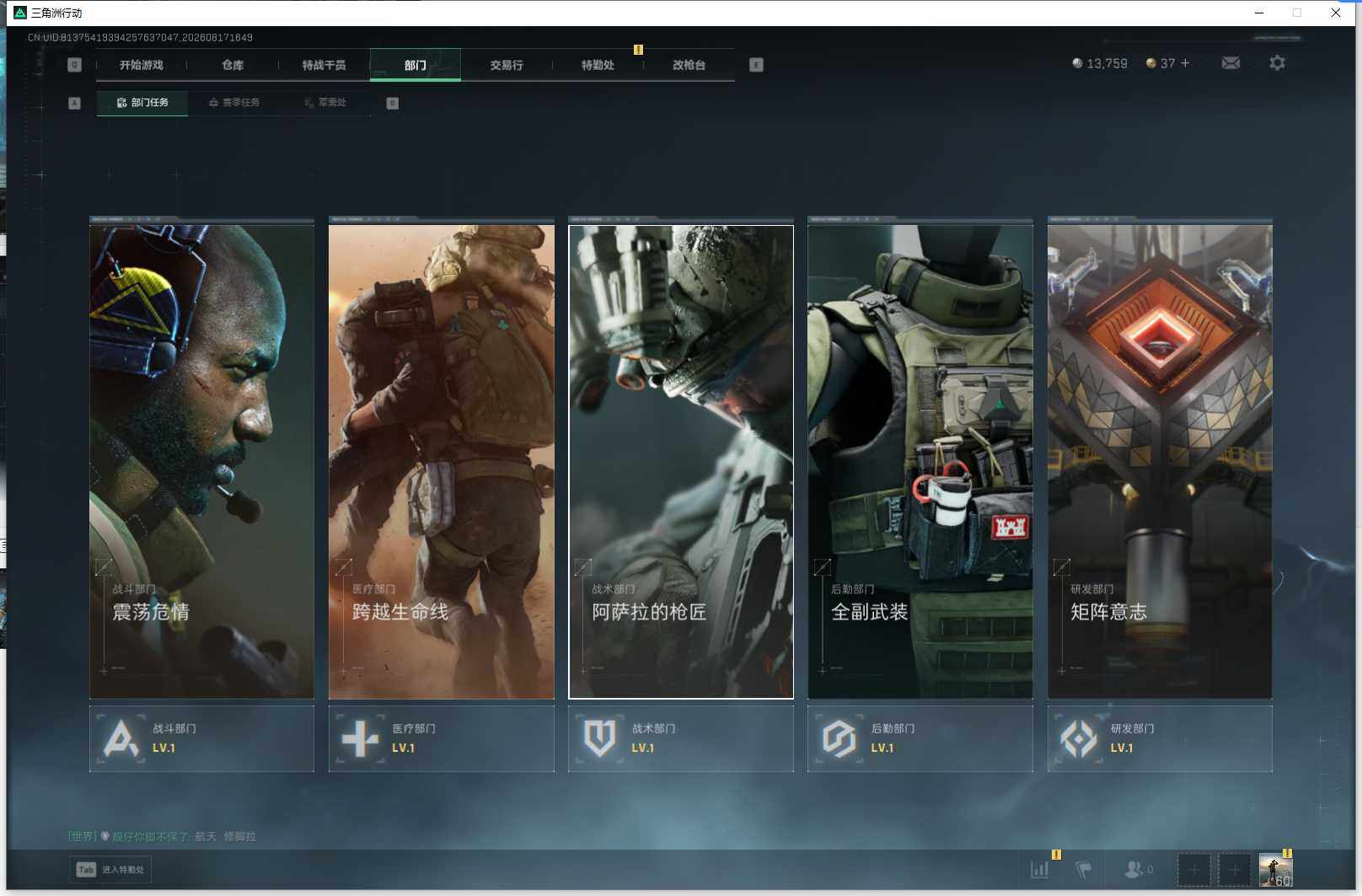Click the Tab 进入特勤处 button

[110, 869]
